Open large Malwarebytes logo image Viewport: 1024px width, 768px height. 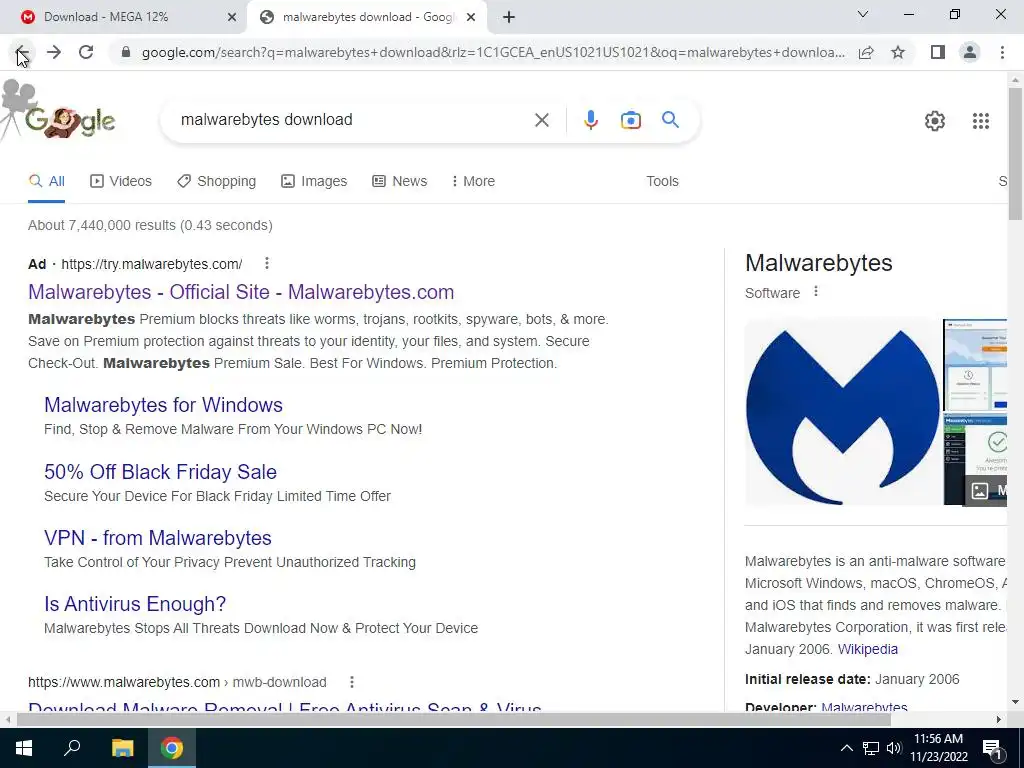pyautogui.click(x=842, y=412)
